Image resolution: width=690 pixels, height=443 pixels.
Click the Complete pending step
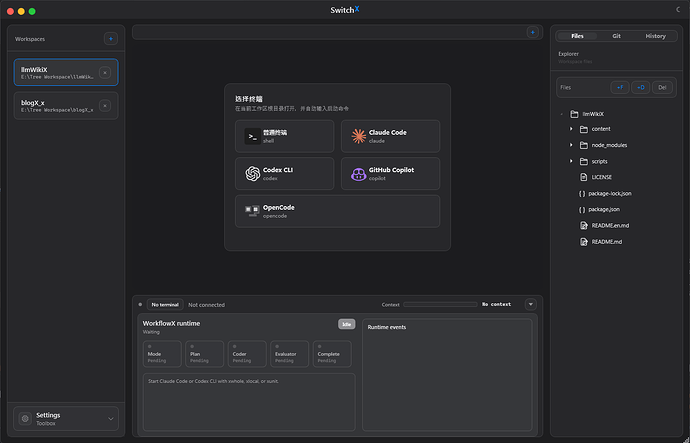tap(332, 354)
